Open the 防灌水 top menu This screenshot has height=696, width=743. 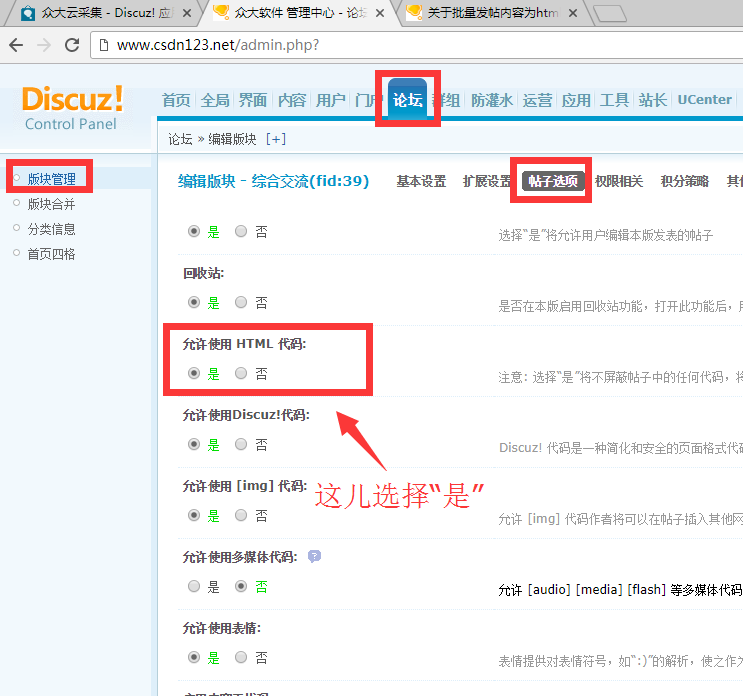(492, 100)
